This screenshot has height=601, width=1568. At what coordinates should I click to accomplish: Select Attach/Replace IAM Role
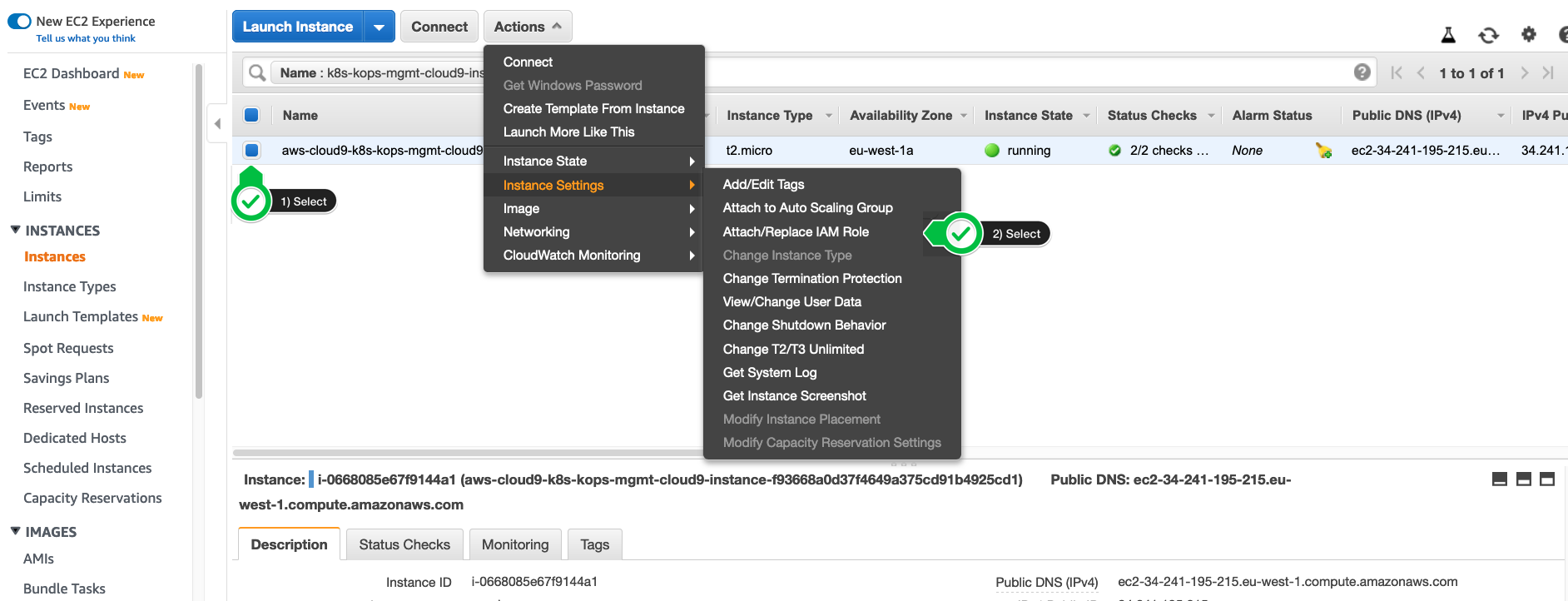[796, 232]
